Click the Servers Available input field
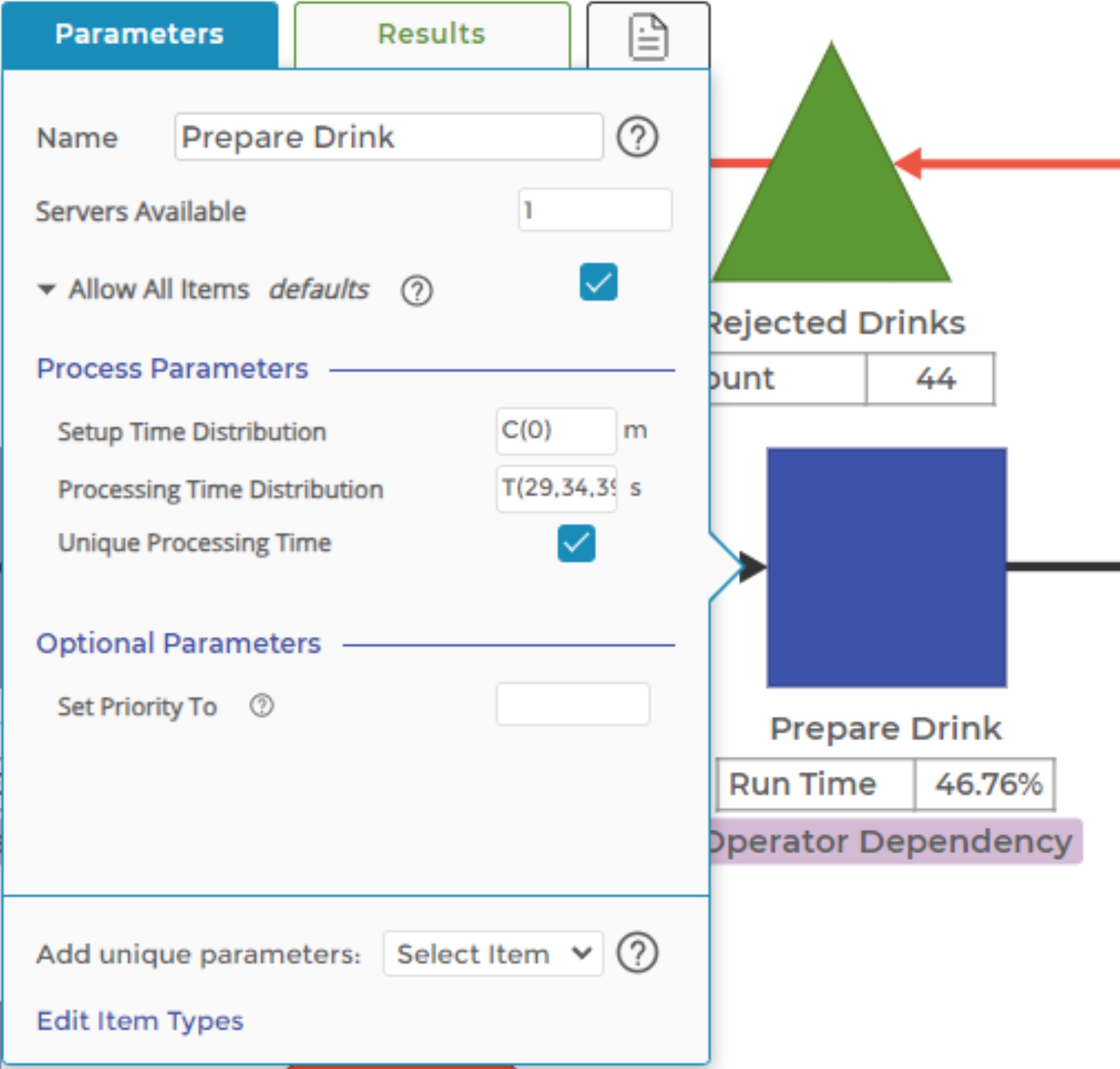This screenshot has height=1069, width=1120. [x=595, y=210]
